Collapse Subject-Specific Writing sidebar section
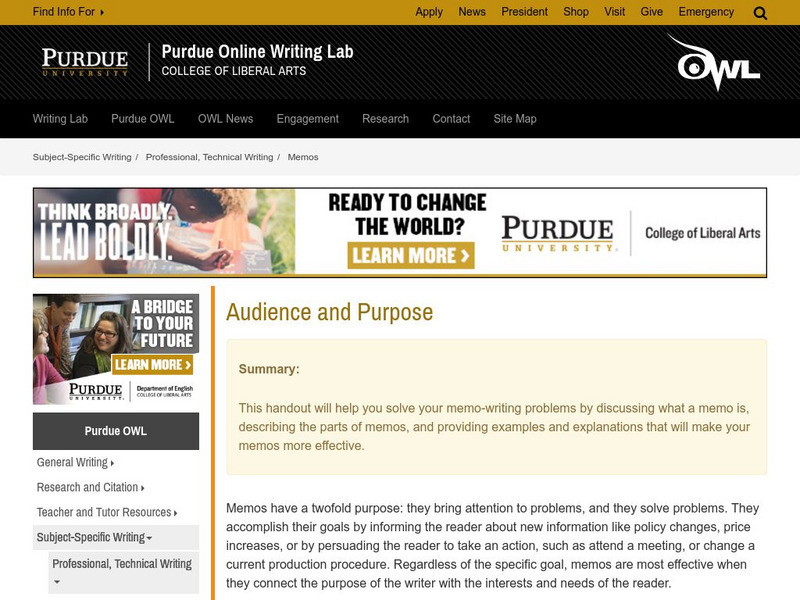 point(116,537)
